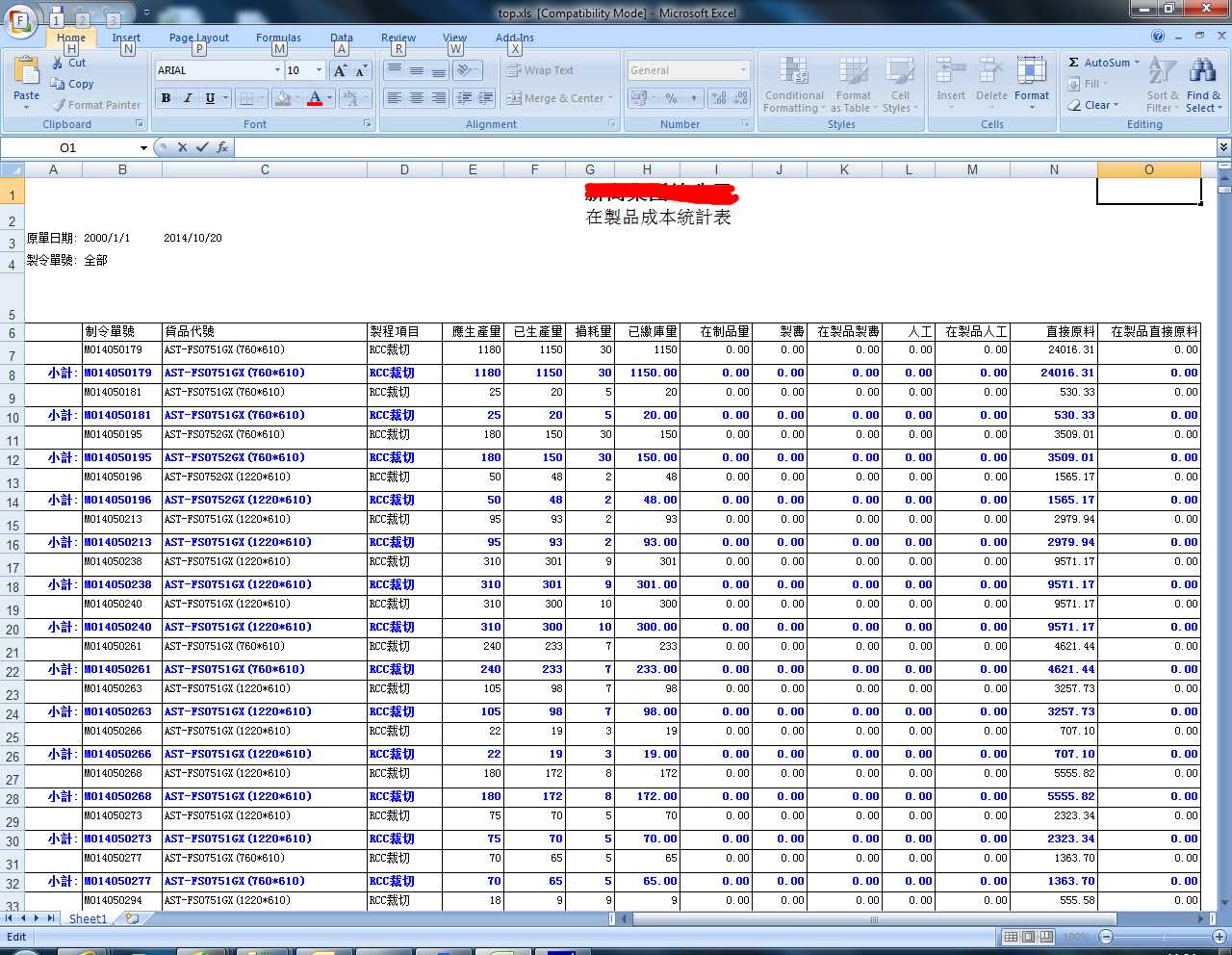Viewport: 1232px width, 955px height.
Task: Cancel the cell entry in formula bar
Action: (x=182, y=147)
